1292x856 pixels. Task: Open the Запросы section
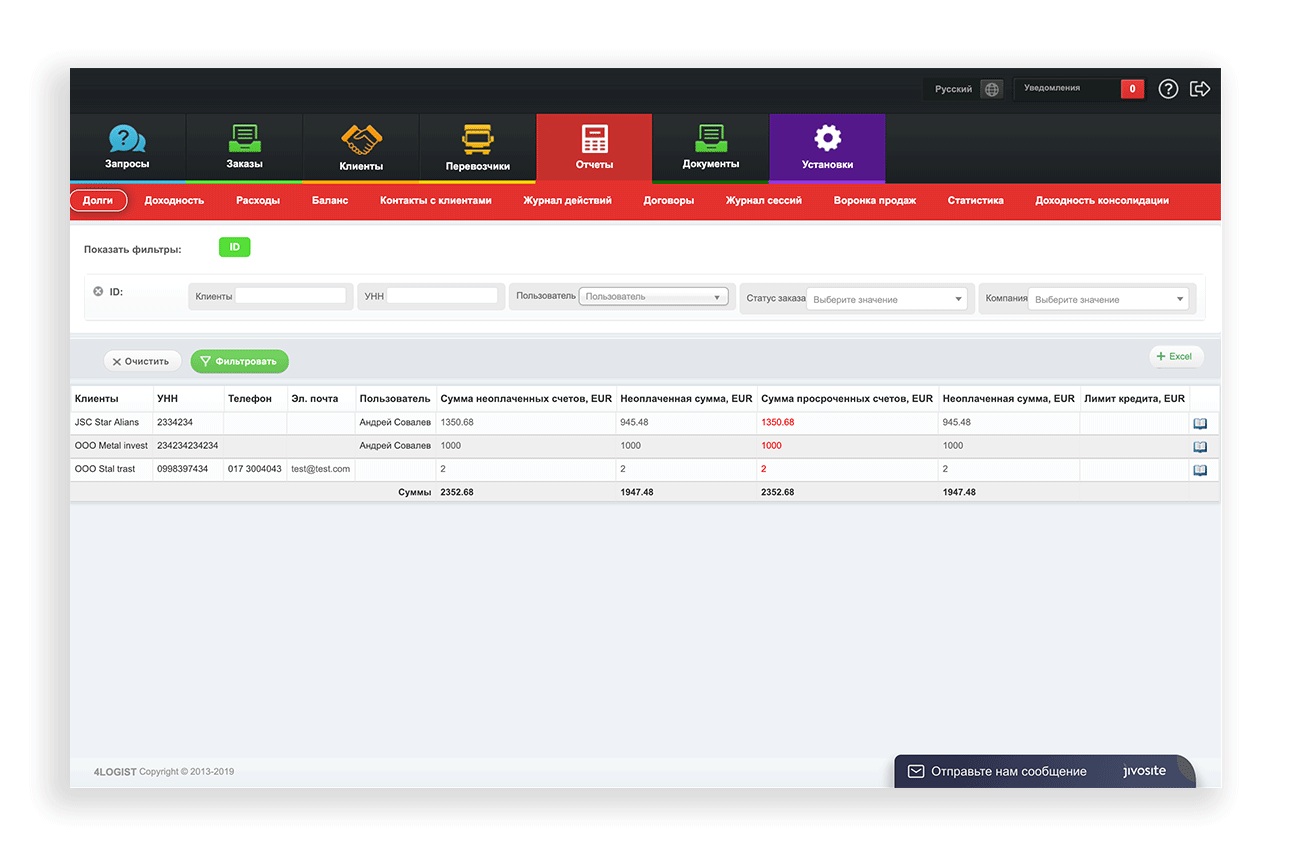point(127,148)
